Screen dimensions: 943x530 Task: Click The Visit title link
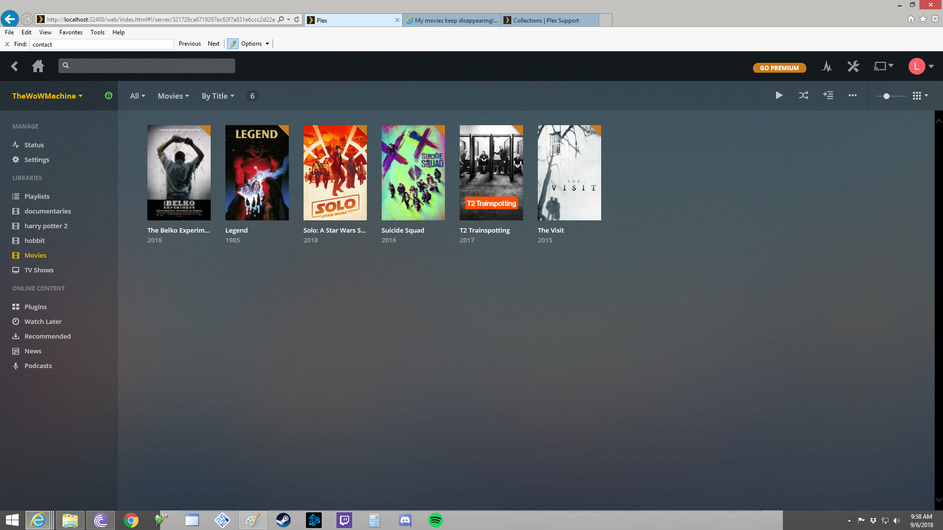(x=550, y=230)
